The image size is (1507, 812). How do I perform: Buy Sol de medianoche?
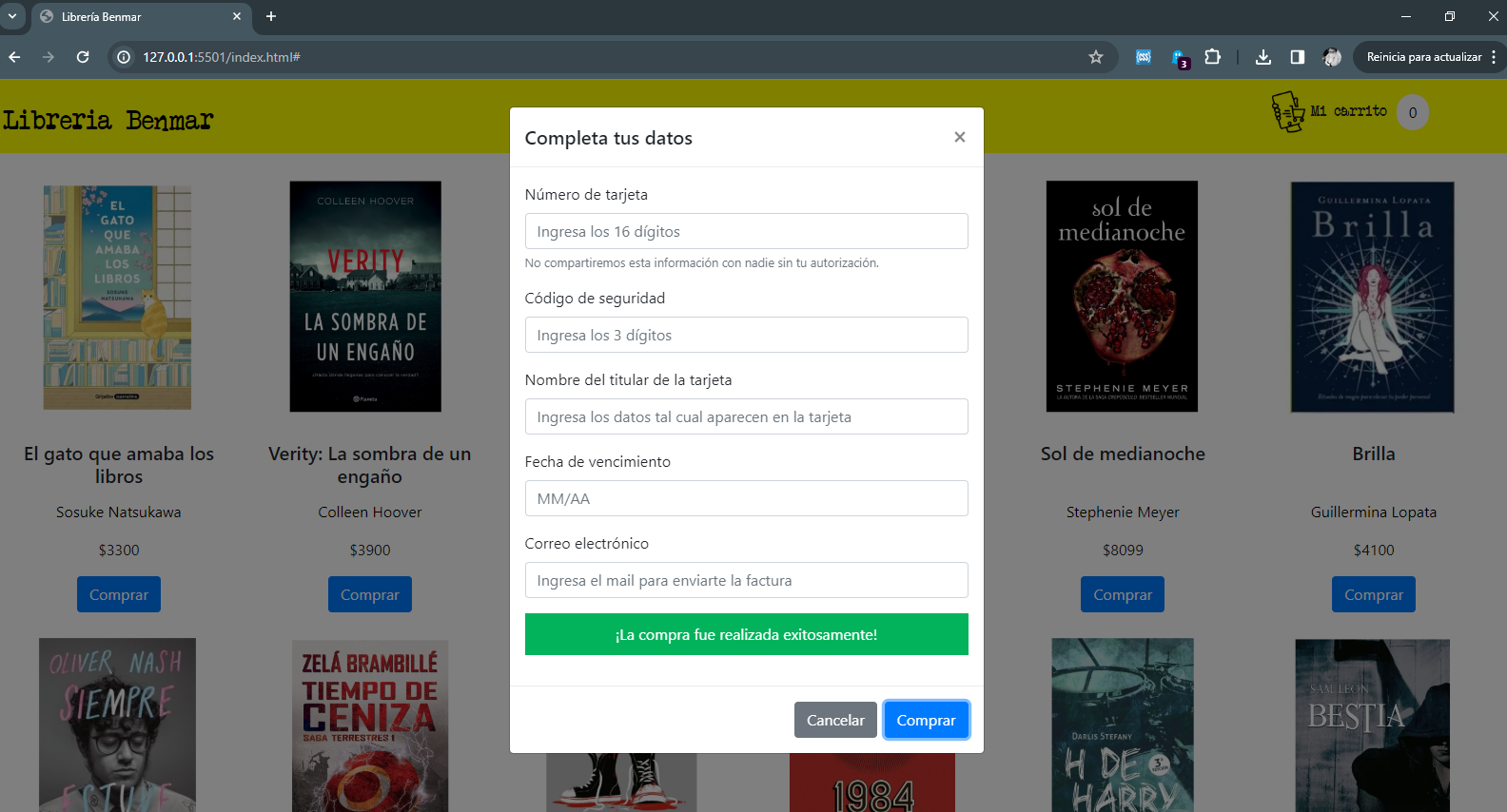coord(1123,594)
